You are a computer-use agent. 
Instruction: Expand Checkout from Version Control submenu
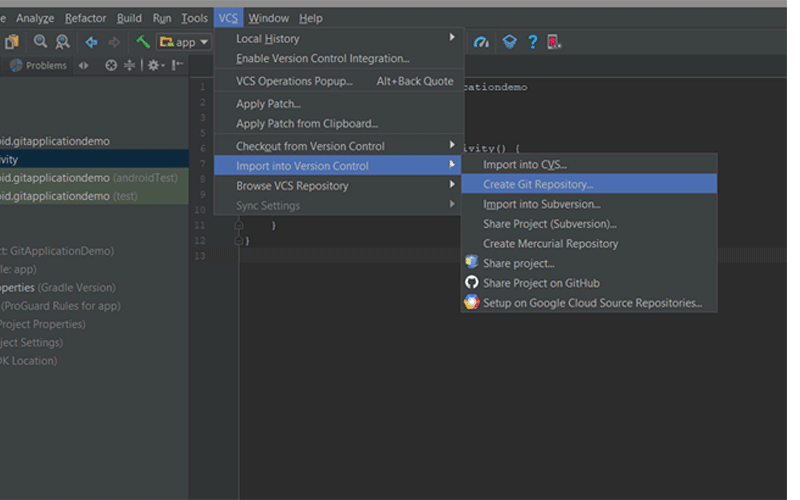click(x=339, y=146)
